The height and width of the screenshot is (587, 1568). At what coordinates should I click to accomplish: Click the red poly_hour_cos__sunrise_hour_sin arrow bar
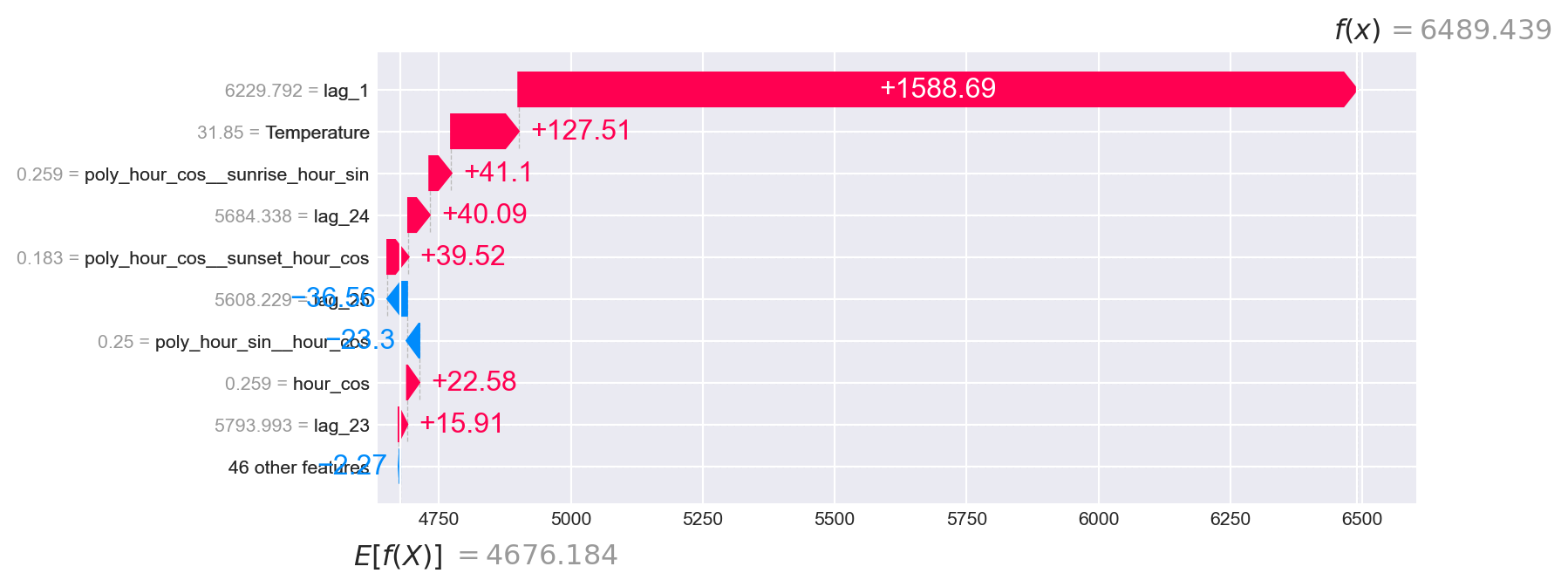pos(440,174)
